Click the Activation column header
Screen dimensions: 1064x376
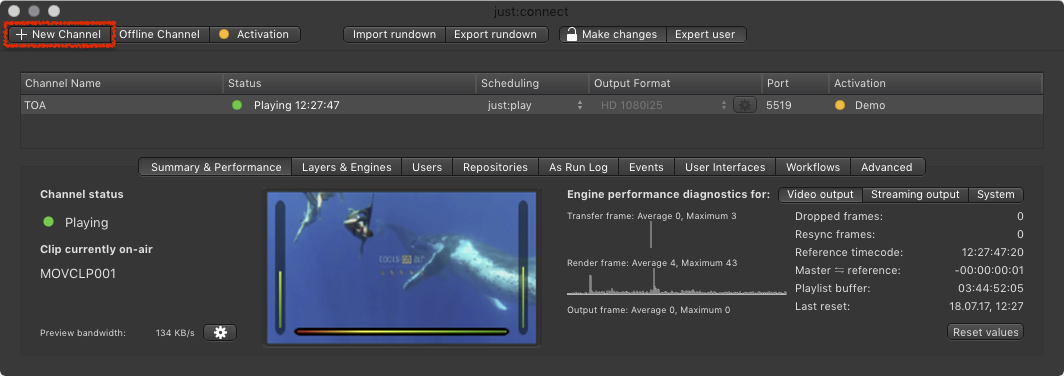936,83
